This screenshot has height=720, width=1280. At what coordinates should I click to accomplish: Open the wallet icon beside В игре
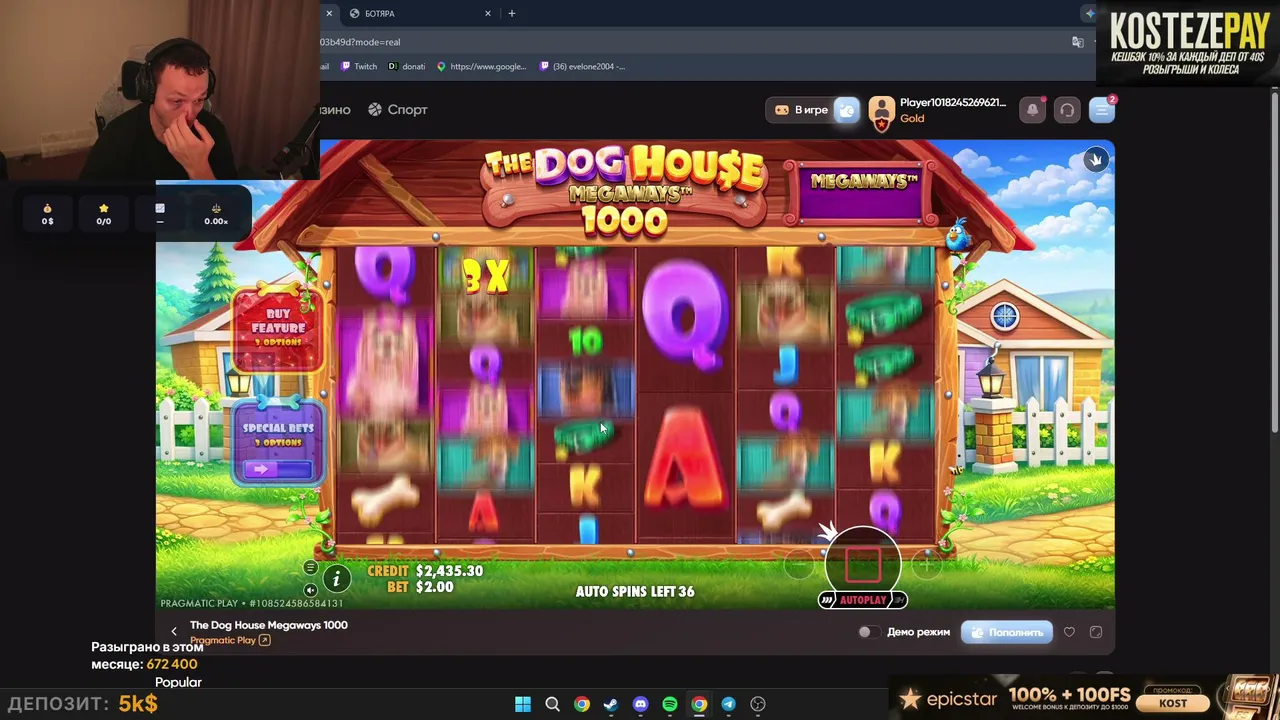tap(846, 110)
